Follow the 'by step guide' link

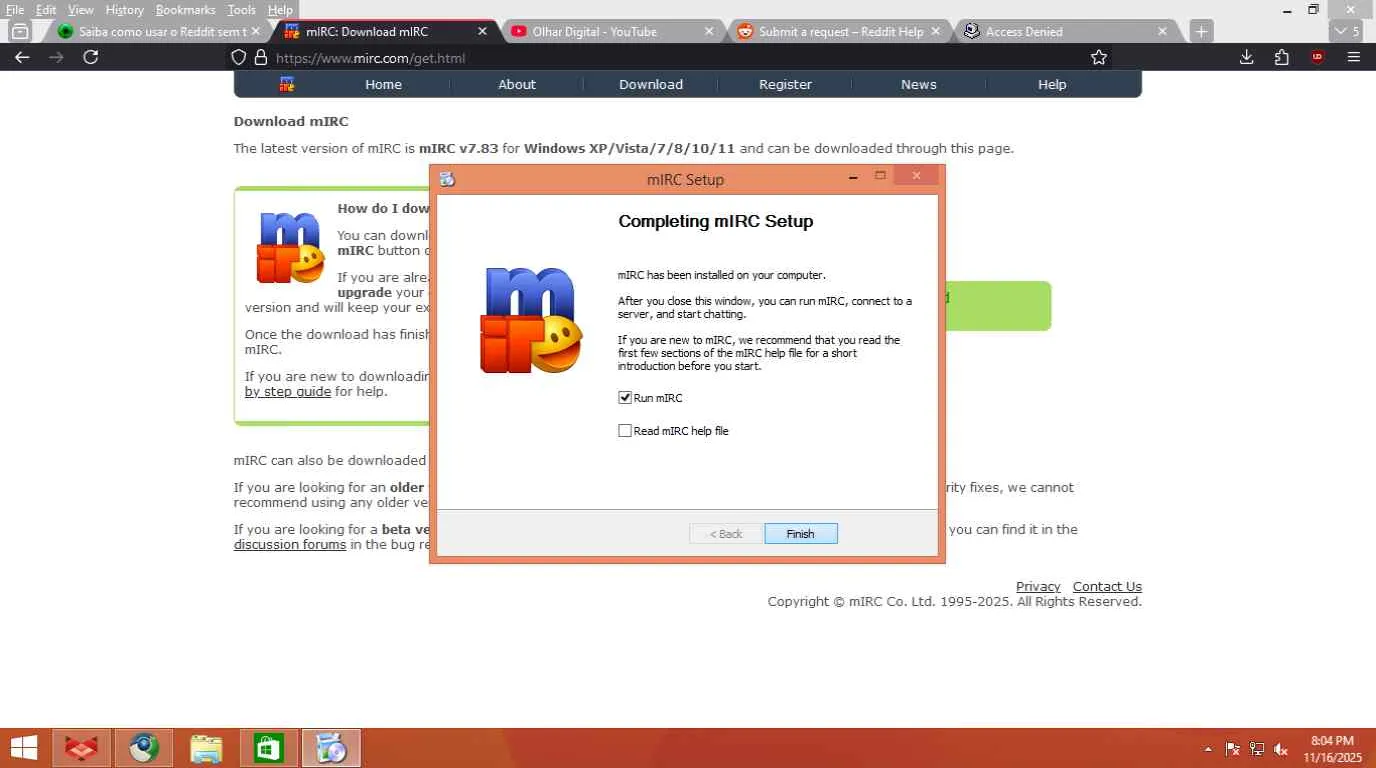288,392
